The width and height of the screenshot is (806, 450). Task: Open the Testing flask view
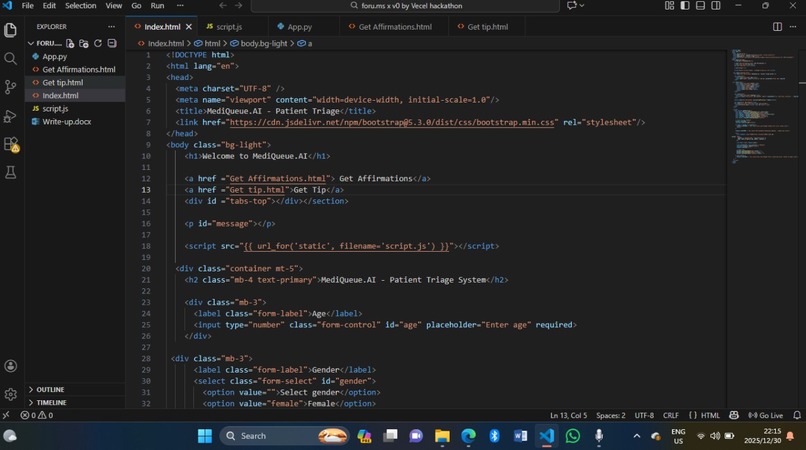tap(10, 172)
